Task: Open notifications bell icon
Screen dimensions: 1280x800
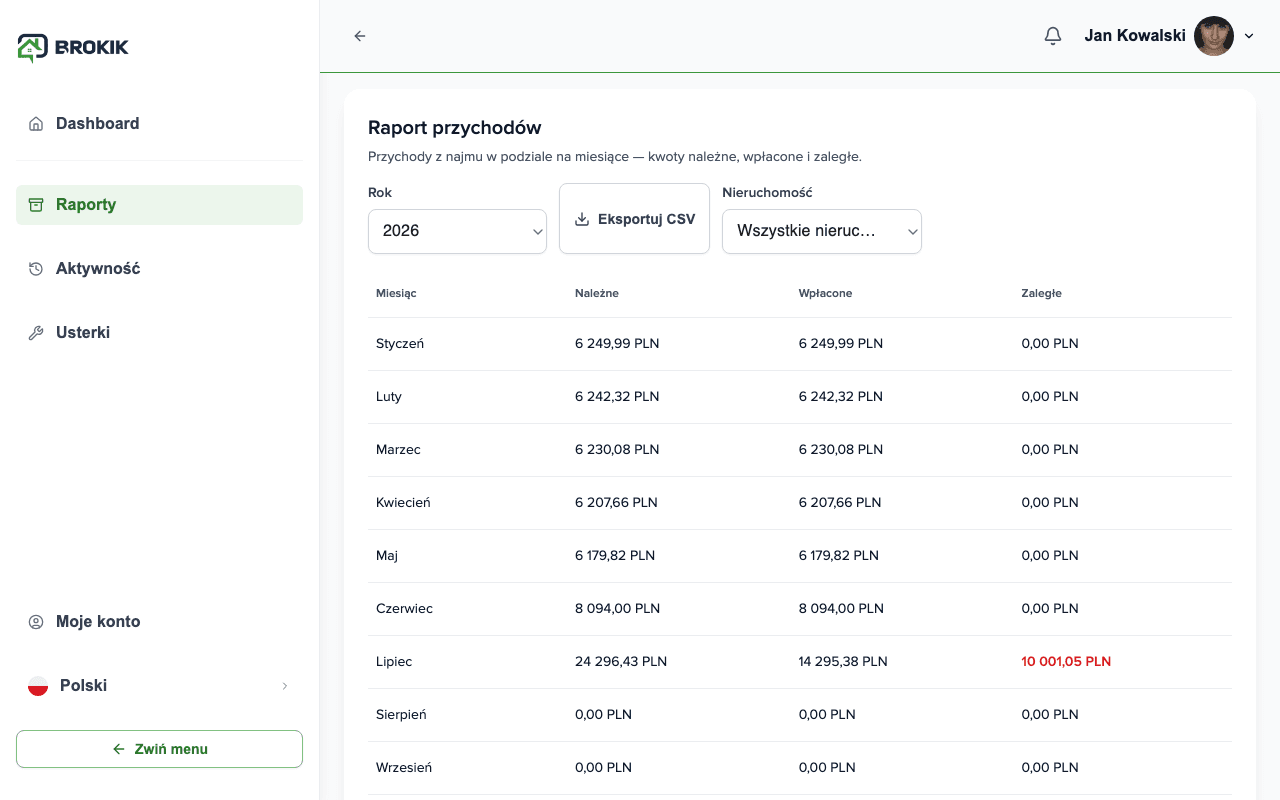Action: coord(1052,36)
